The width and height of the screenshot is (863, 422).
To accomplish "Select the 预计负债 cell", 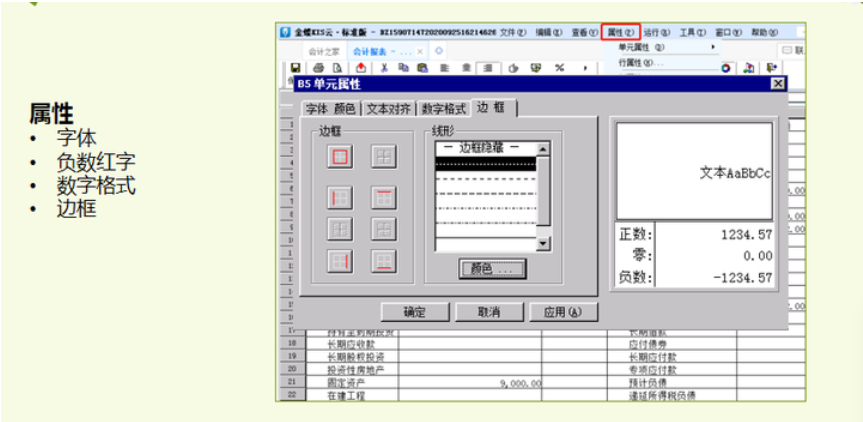I will (672, 382).
